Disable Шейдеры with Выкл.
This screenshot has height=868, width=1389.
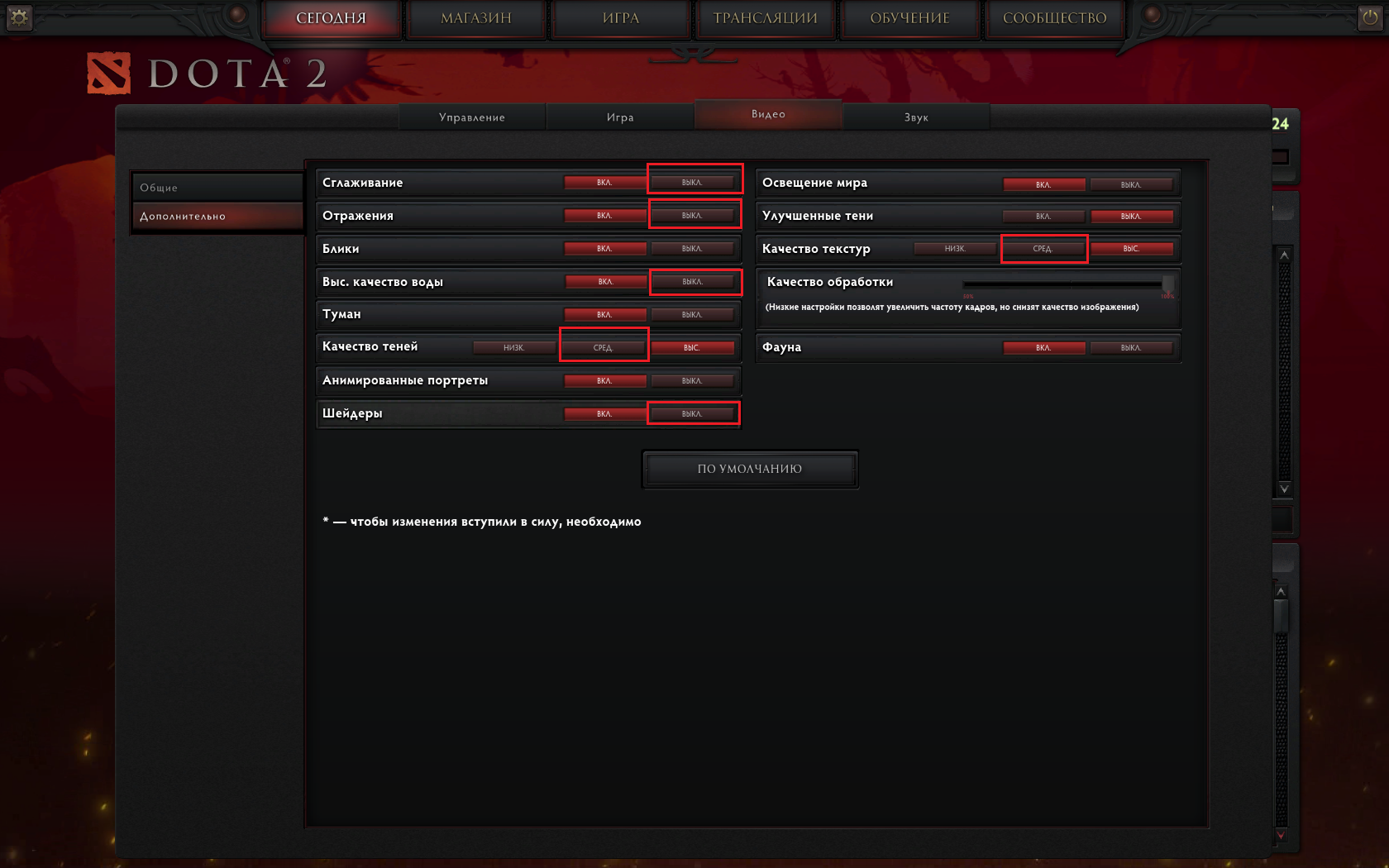(x=692, y=414)
